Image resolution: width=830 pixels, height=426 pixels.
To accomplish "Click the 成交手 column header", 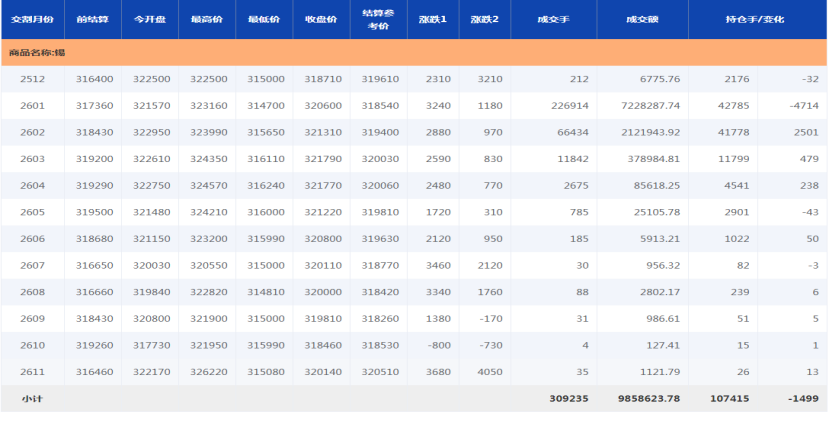I will click(x=552, y=19).
